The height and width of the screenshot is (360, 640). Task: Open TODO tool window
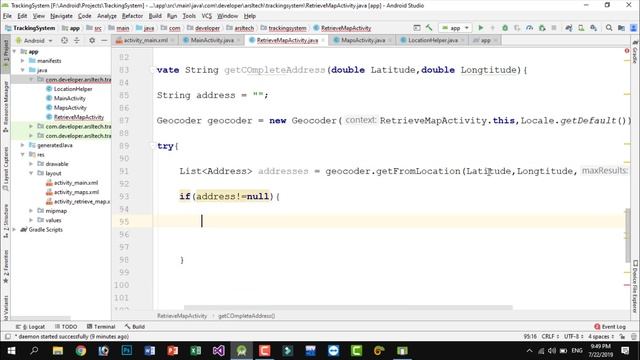[x=66, y=327]
